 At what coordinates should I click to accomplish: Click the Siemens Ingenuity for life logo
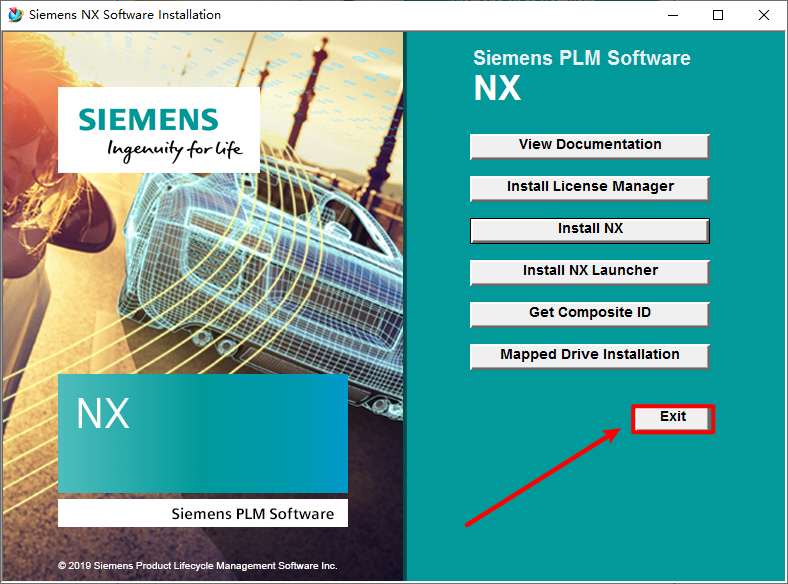coord(159,131)
